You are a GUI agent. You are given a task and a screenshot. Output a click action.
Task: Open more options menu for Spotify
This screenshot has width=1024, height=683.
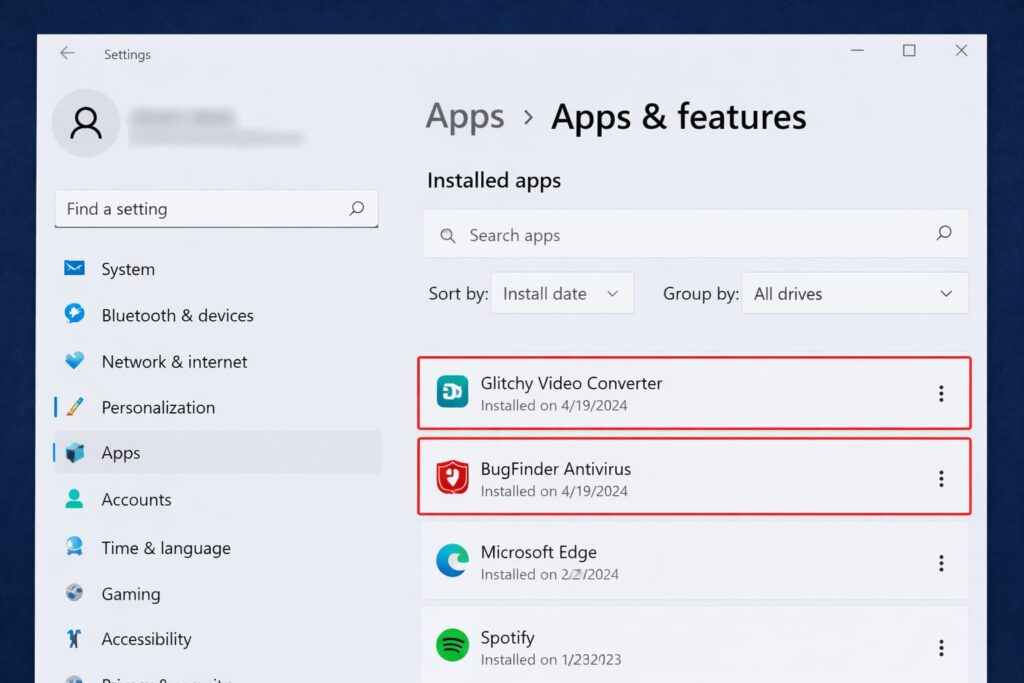coord(940,648)
